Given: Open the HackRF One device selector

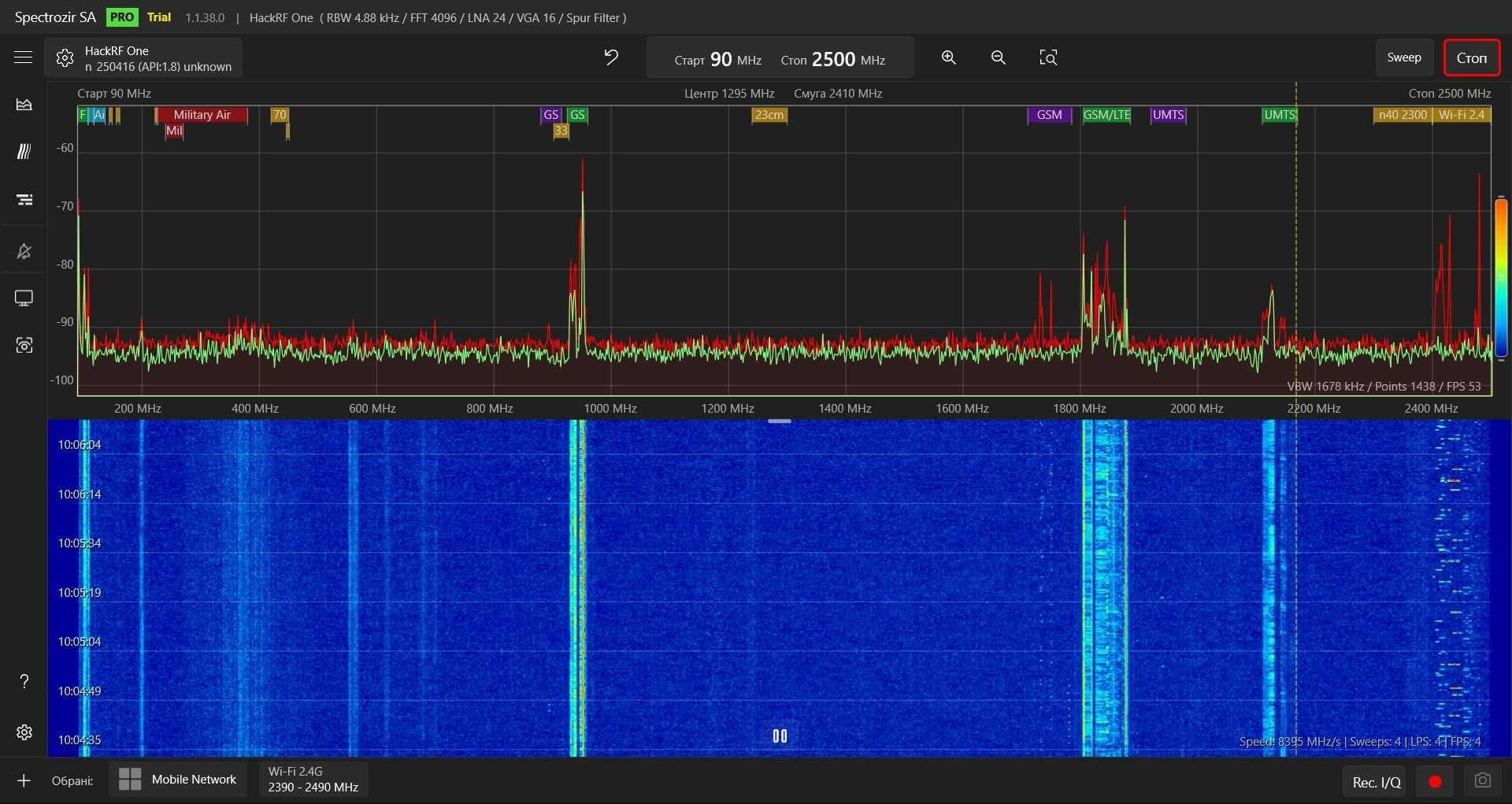Looking at the screenshot, I should click(143, 58).
